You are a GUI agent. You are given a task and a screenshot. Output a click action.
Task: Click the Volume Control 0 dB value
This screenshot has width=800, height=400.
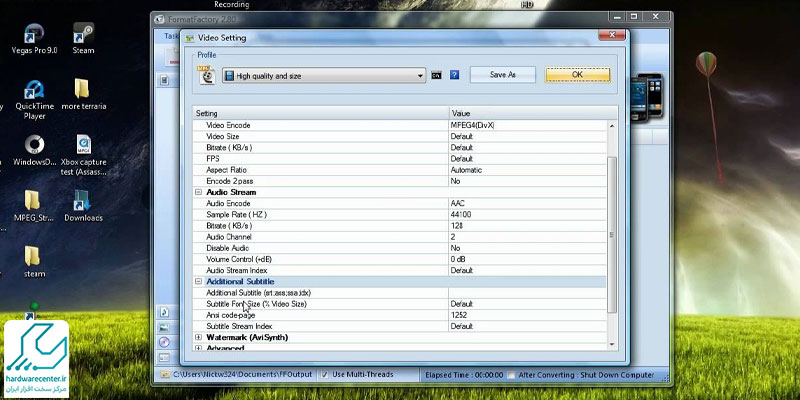tap(528, 259)
